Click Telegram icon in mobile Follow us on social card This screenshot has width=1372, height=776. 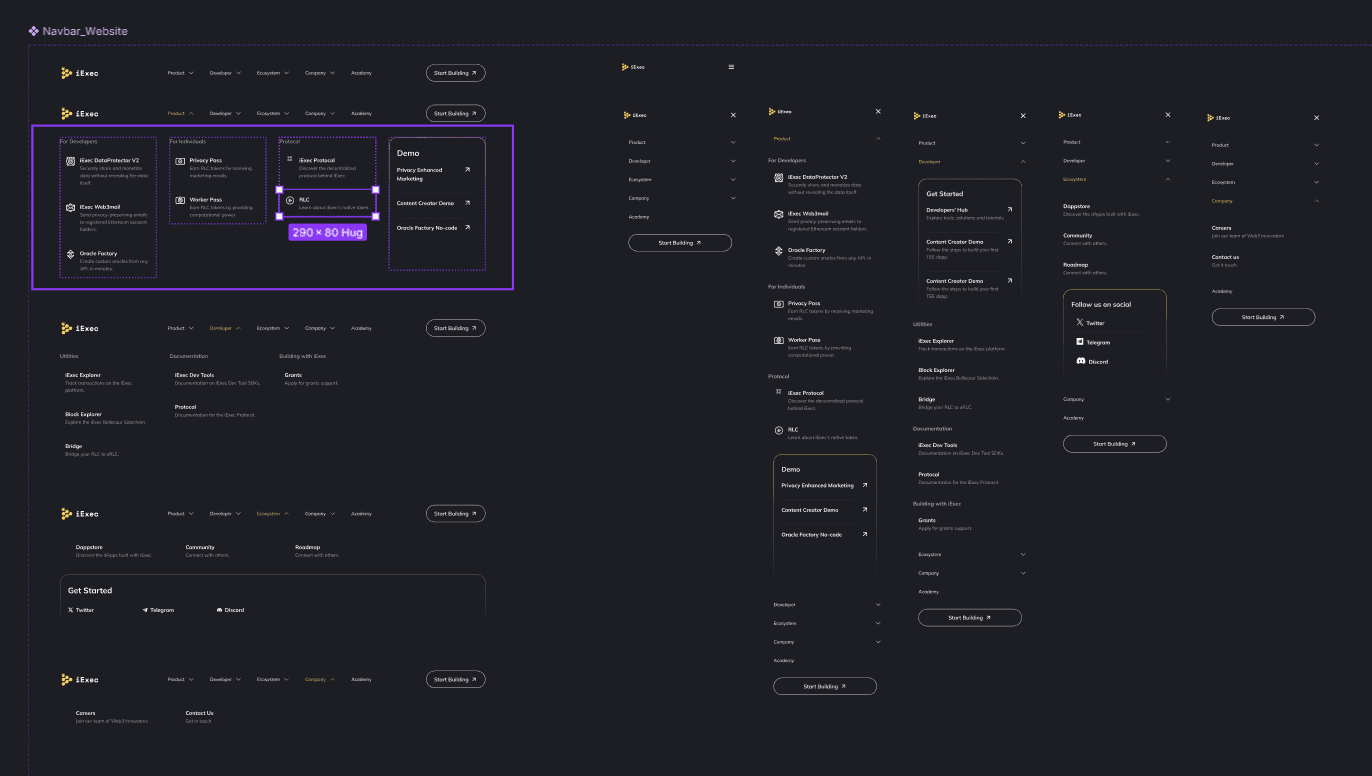pyautogui.click(x=1080, y=342)
